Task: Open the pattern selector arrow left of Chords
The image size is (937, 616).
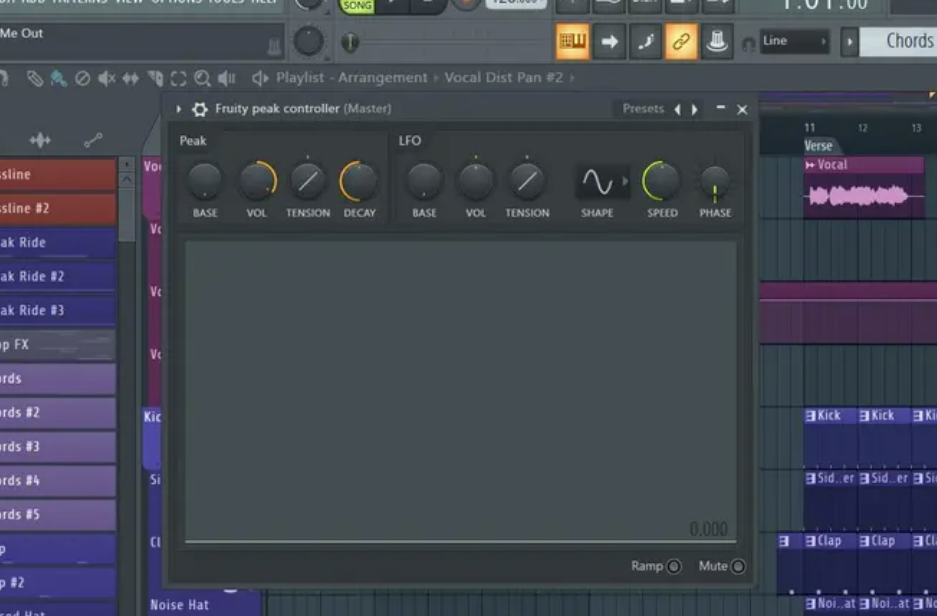Action: [x=849, y=42]
